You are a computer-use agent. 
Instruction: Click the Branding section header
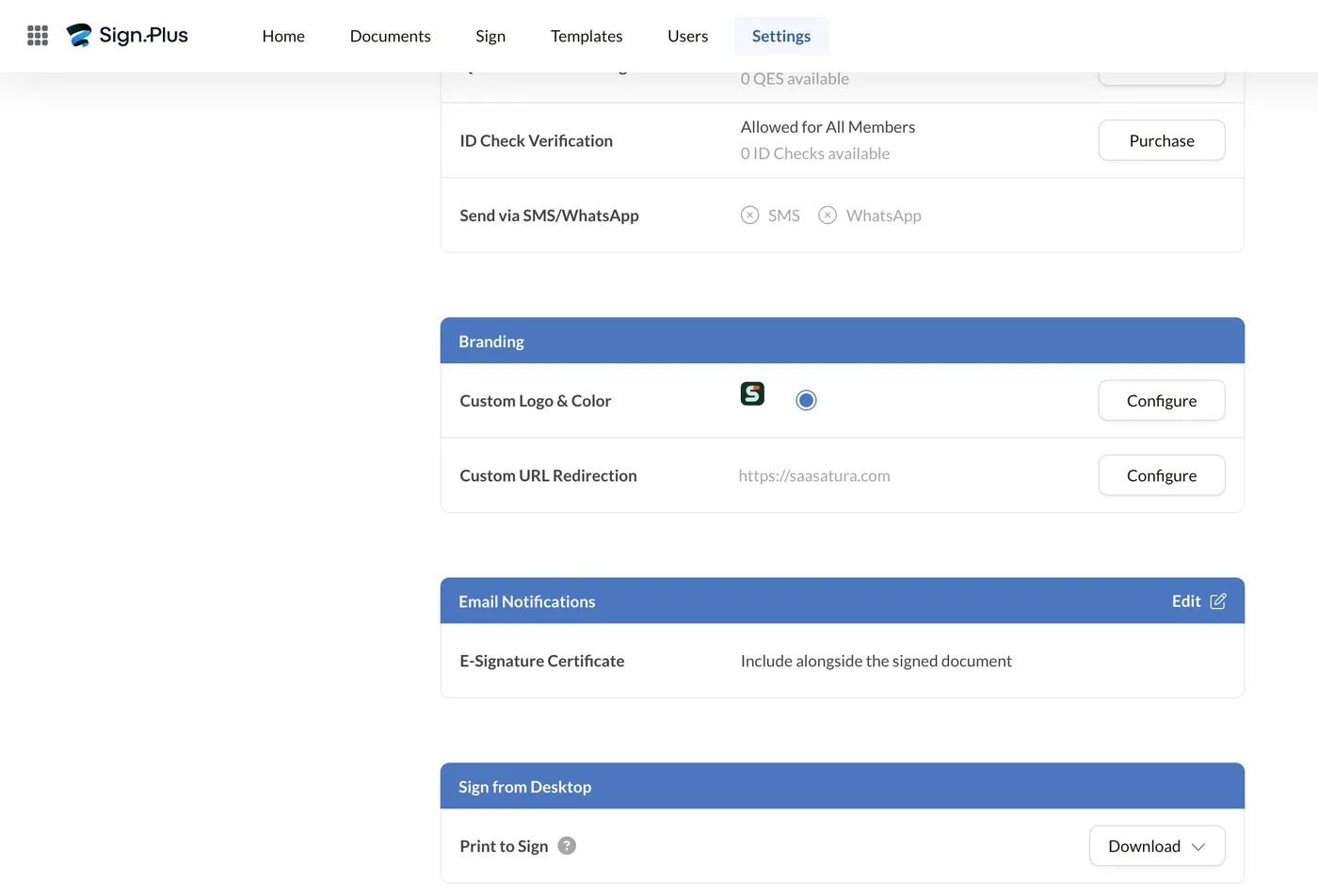point(843,341)
